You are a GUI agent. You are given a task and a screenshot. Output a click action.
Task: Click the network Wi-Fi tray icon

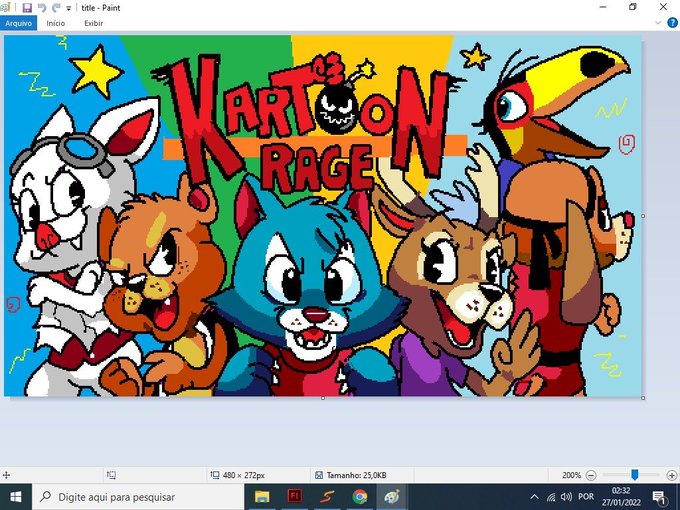click(551, 497)
